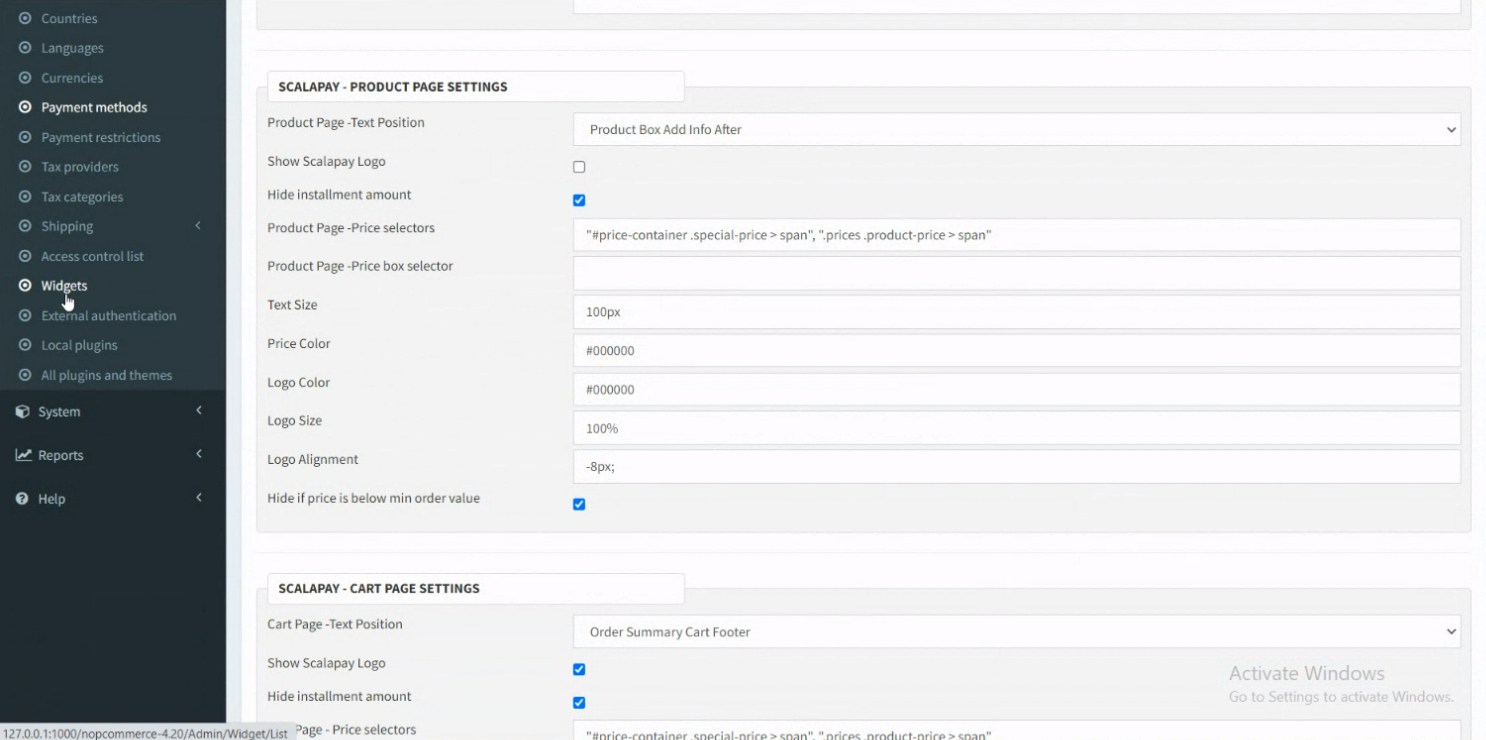Open the Widgets list page
Image resolution: width=1486 pixels, height=740 pixels.
64,285
